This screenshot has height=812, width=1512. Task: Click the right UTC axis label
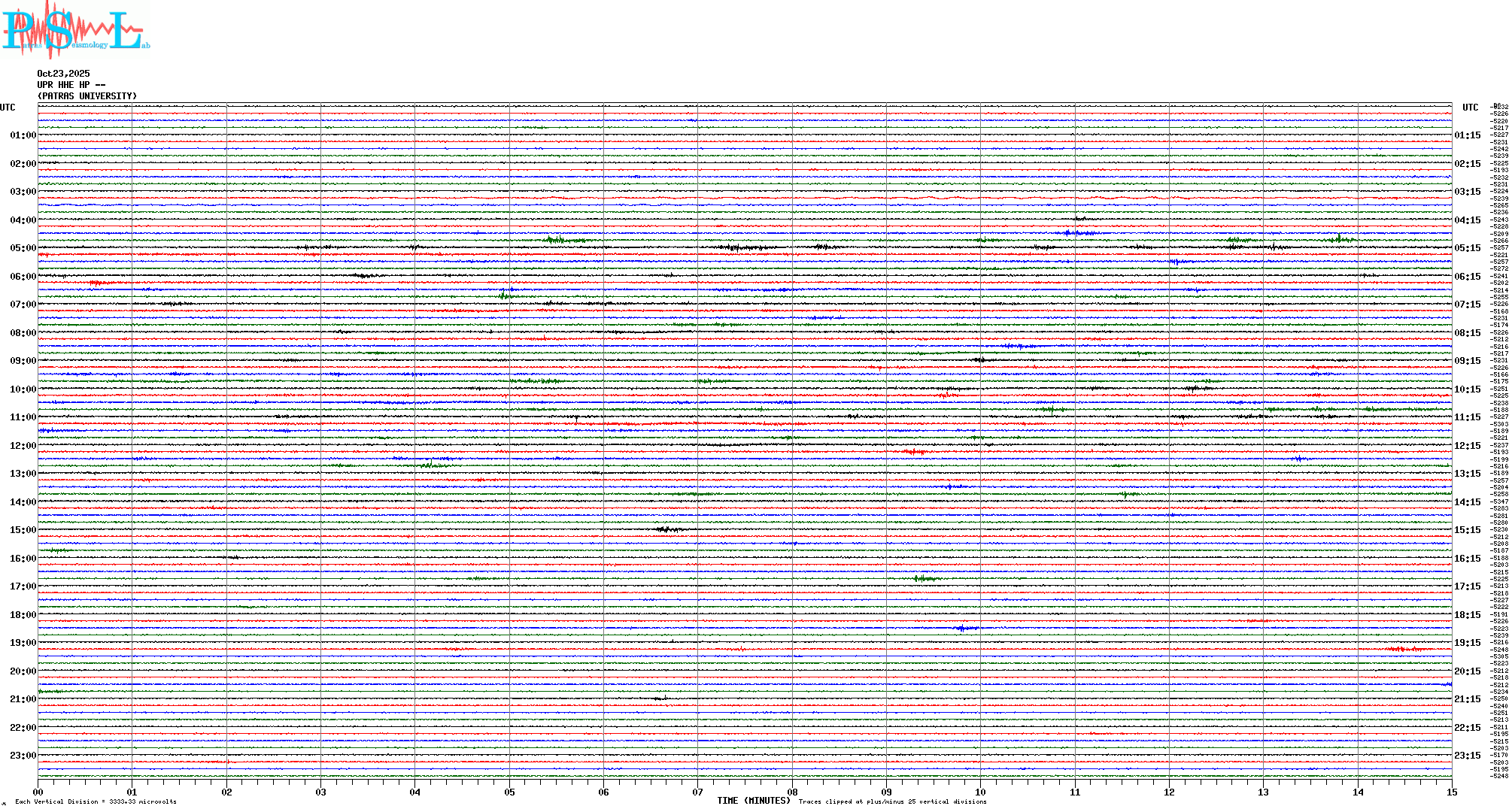[x=1470, y=108]
